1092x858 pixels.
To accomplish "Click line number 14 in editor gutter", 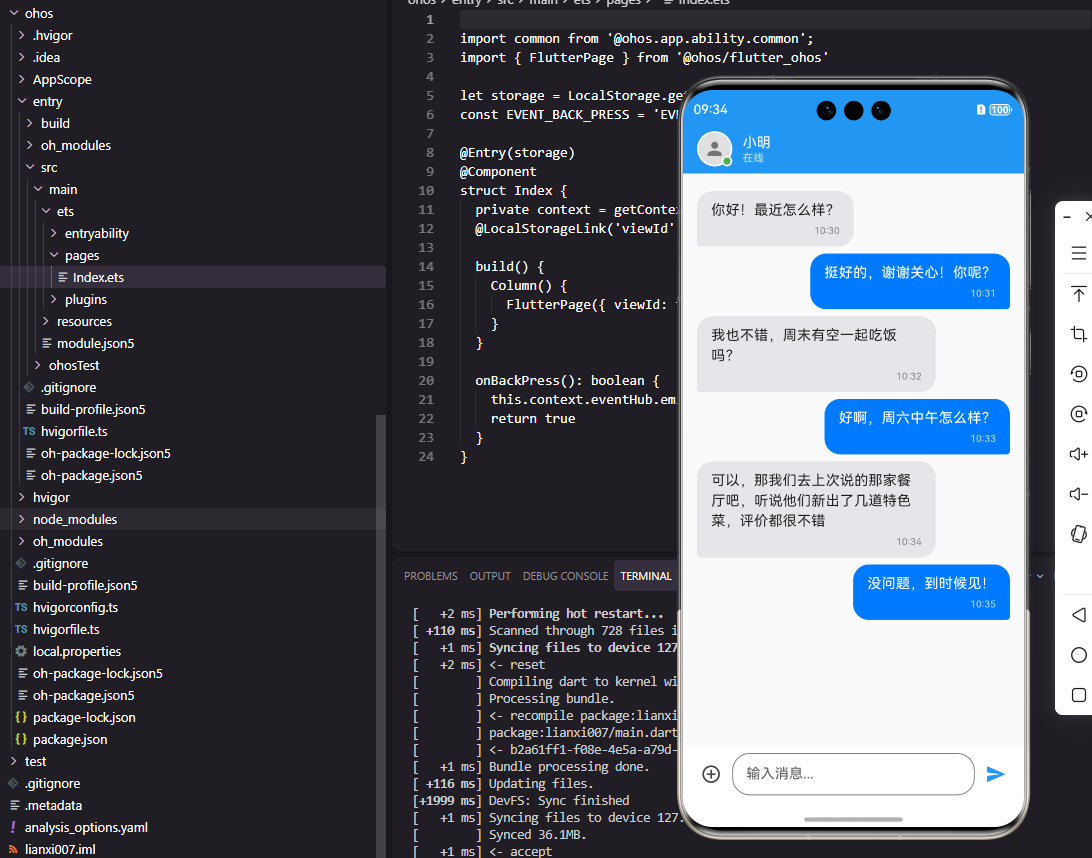I will [x=426, y=267].
